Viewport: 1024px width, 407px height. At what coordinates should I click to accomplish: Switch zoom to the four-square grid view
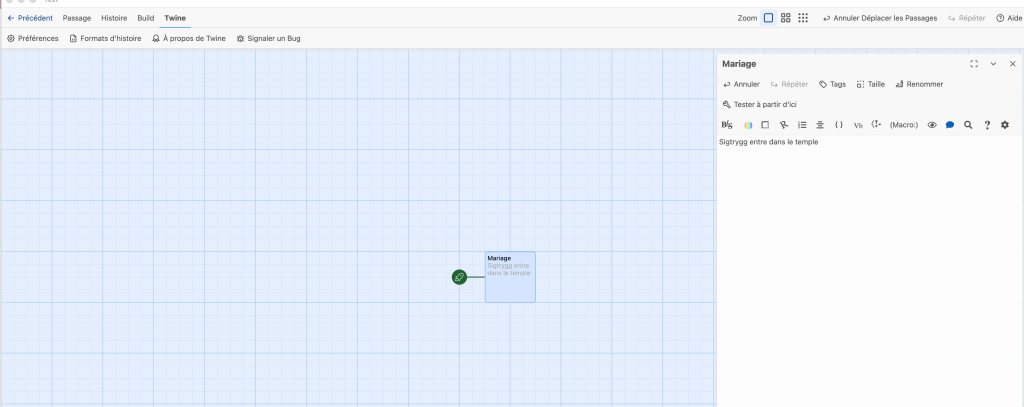tap(786, 18)
